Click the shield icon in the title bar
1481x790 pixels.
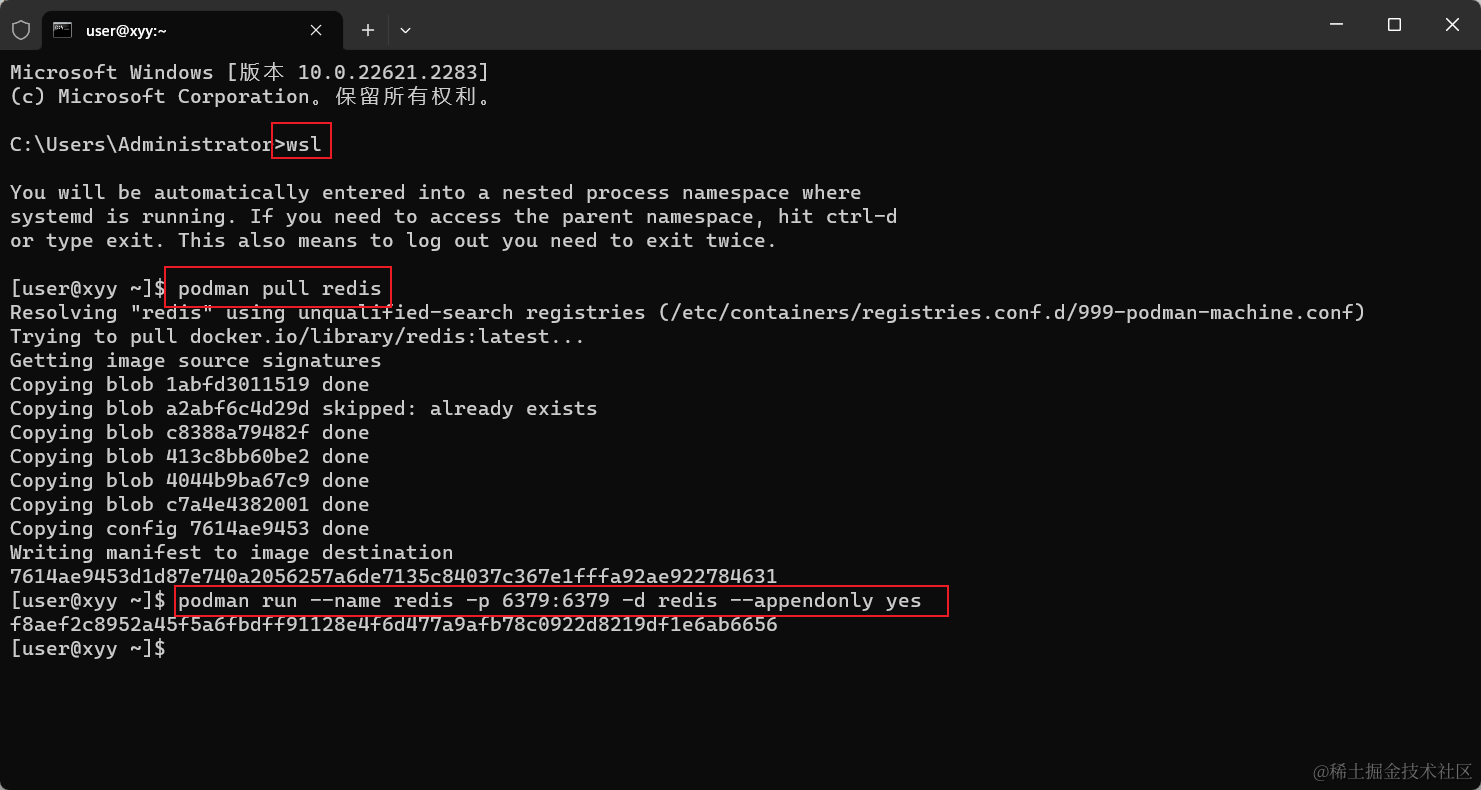point(20,29)
